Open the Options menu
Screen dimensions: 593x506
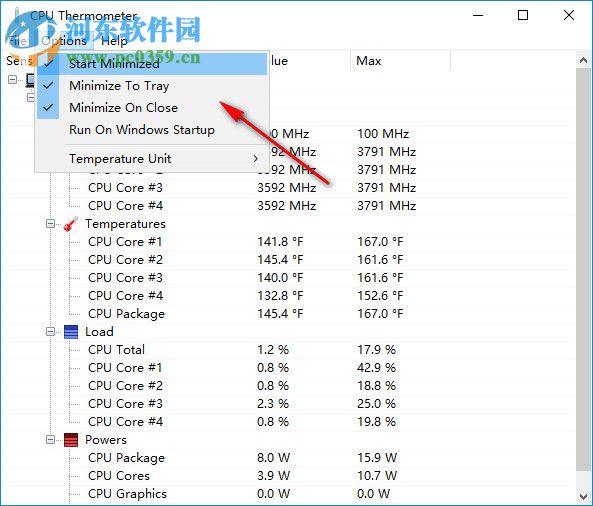[x=64, y=40]
